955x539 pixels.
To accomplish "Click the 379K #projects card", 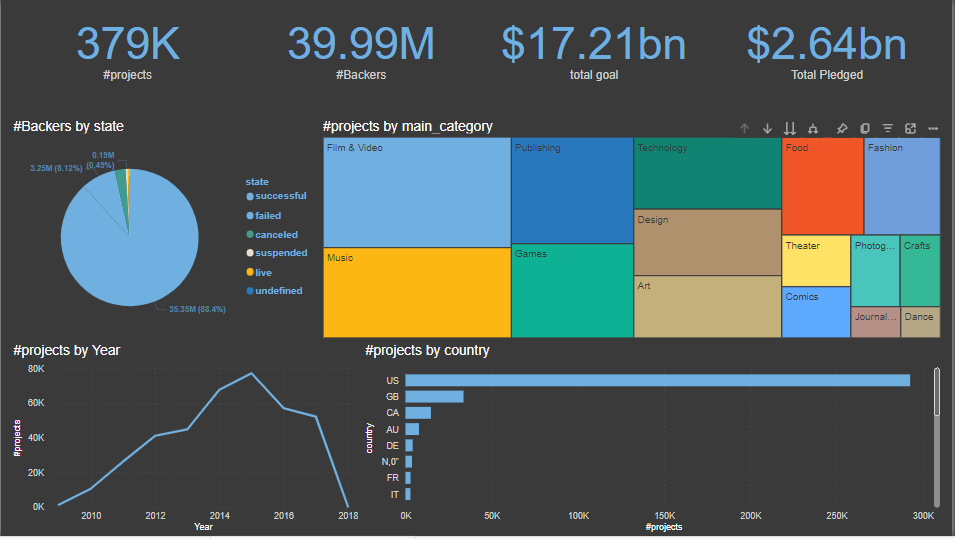I will pyautogui.click(x=128, y=45).
